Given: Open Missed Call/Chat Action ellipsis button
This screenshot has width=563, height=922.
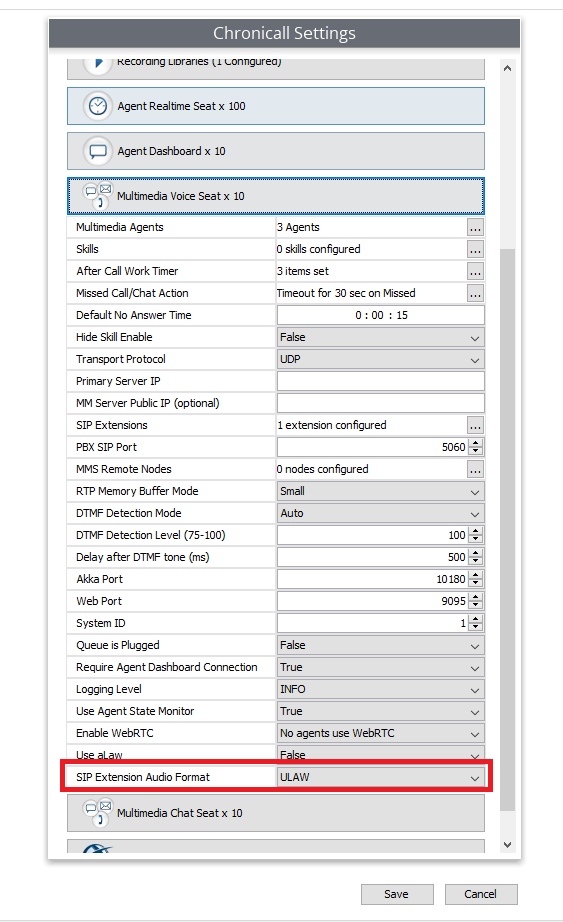Looking at the screenshot, I should [475, 293].
